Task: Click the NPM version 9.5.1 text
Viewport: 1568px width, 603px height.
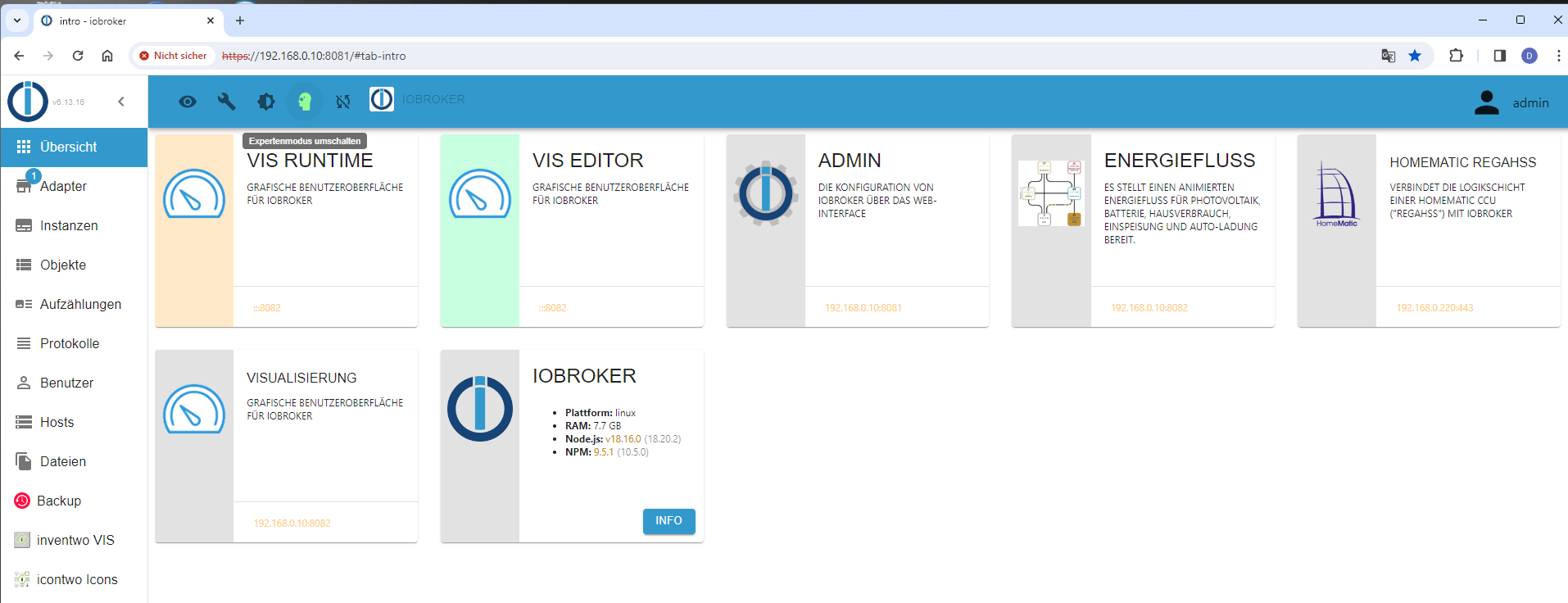Action: 604,452
